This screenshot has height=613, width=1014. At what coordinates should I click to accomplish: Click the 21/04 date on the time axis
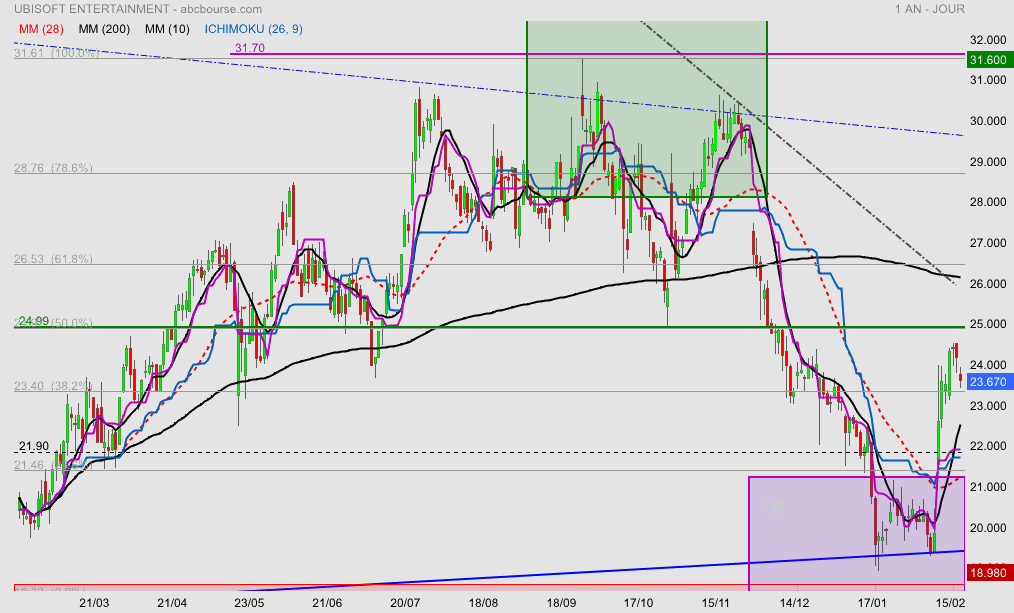[171, 603]
